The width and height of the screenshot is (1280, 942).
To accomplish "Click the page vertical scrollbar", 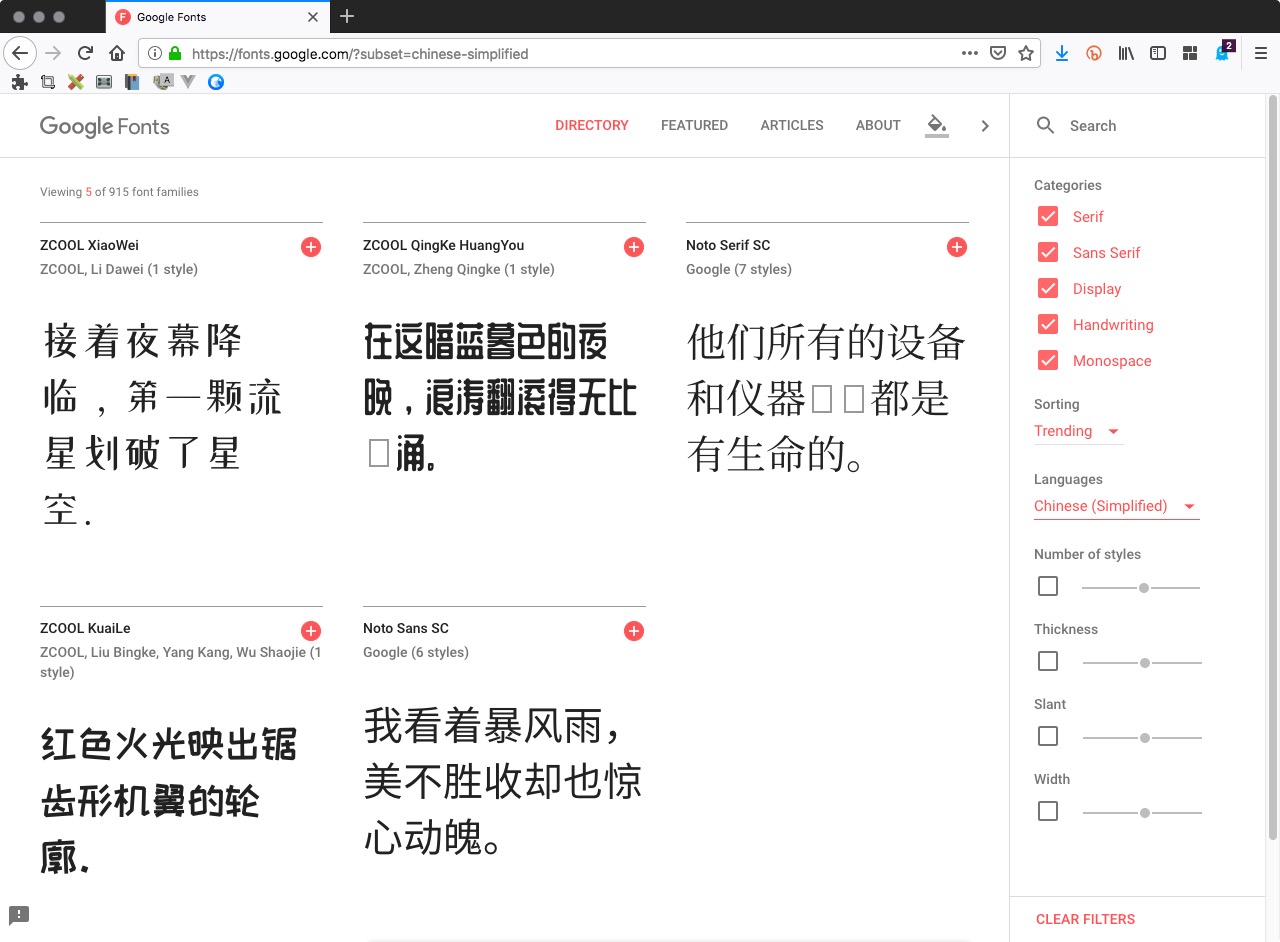I will click(x=1273, y=468).
